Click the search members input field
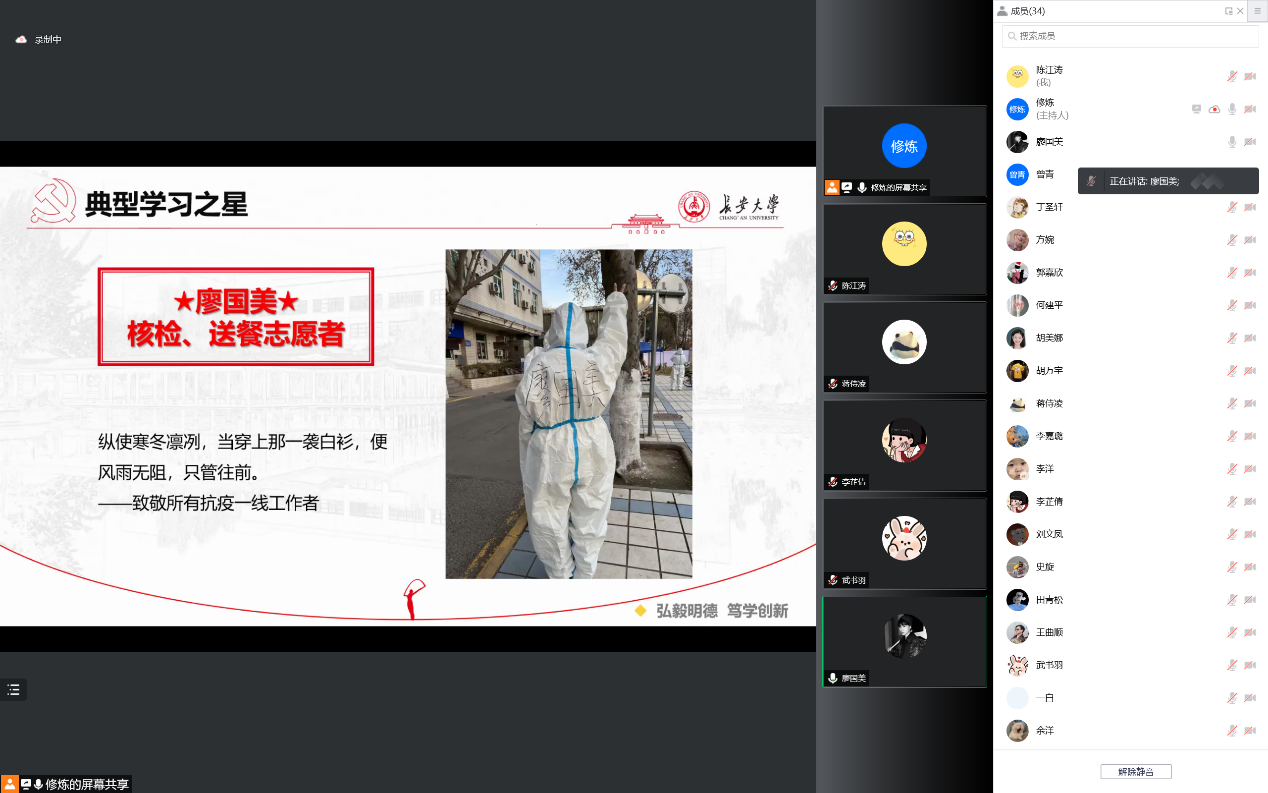 click(1130, 36)
